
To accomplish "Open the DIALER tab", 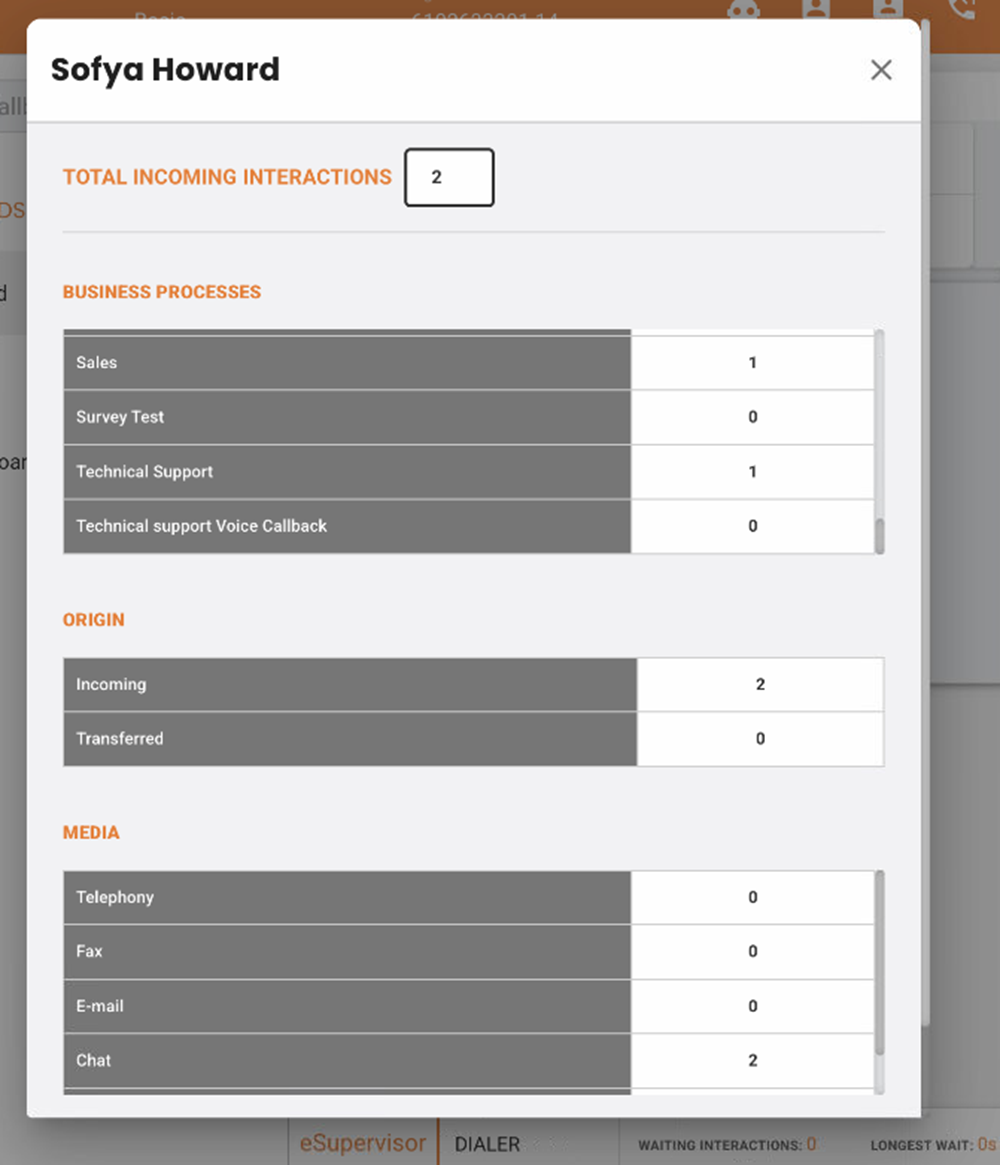I will (487, 1143).
